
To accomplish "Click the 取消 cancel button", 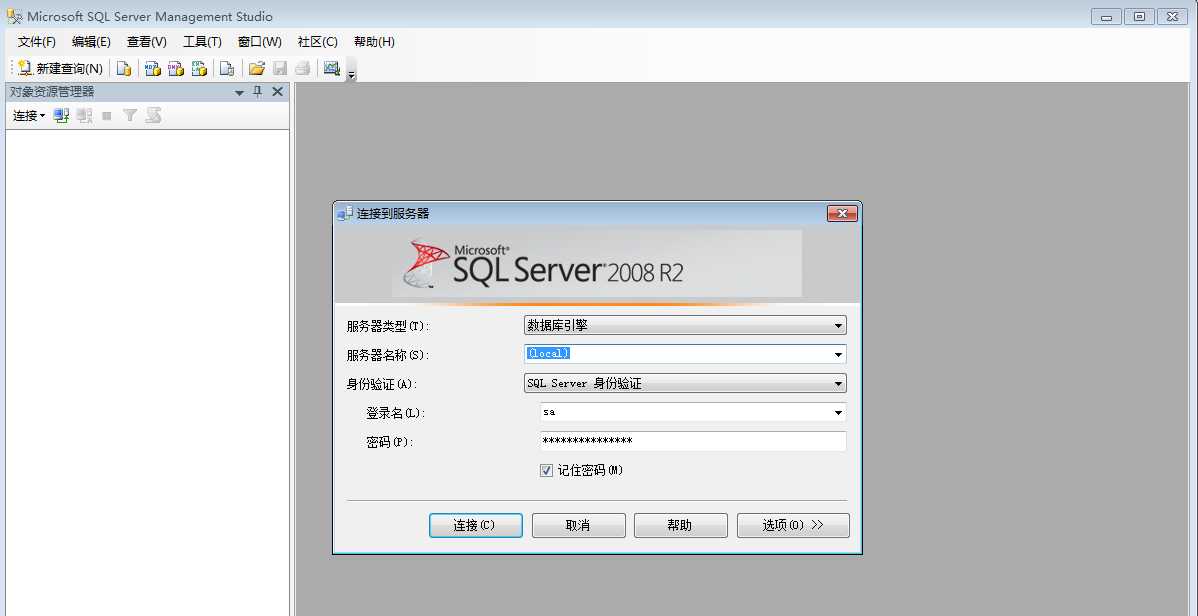I will pyautogui.click(x=578, y=526).
